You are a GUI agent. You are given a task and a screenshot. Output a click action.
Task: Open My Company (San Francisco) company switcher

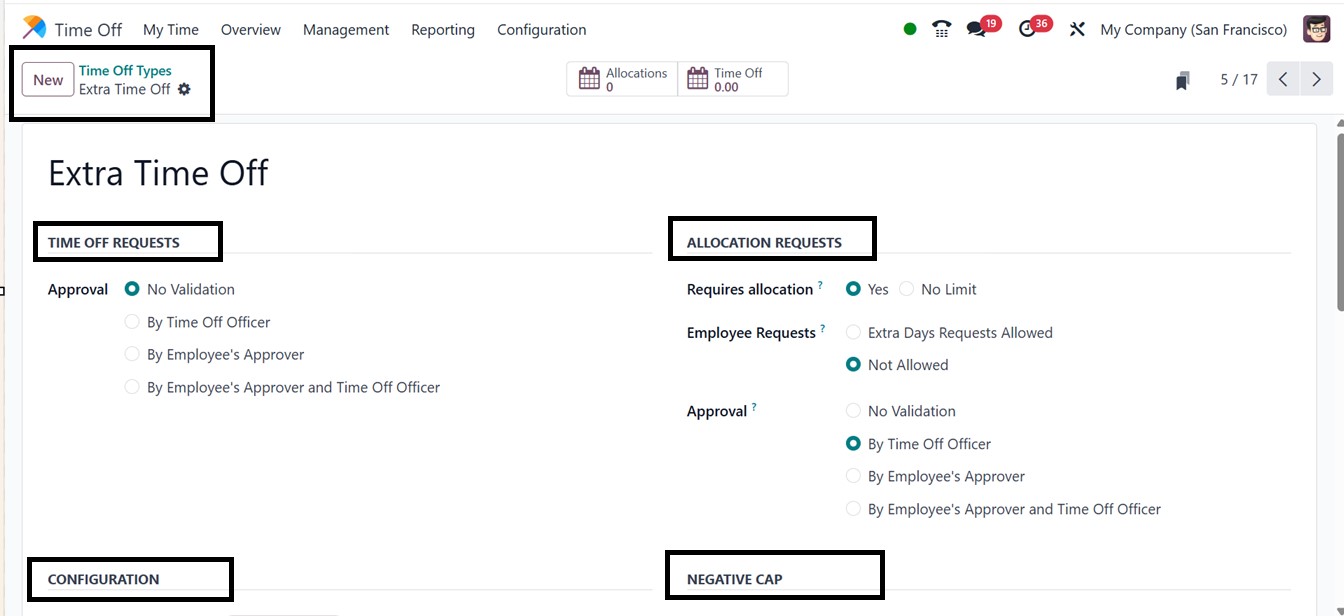tap(1193, 30)
